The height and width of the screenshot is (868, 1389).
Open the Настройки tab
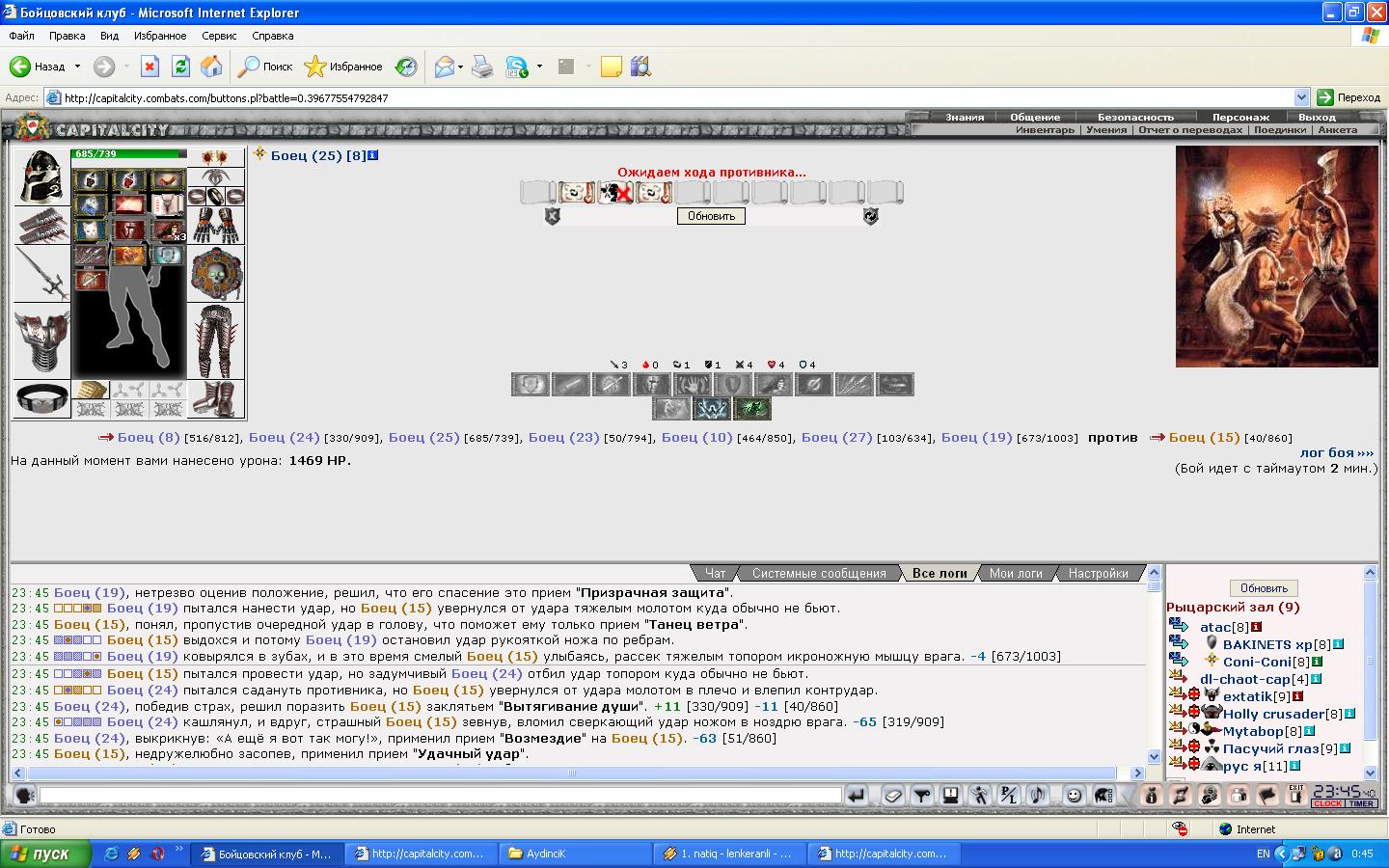tap(1098, 573)
